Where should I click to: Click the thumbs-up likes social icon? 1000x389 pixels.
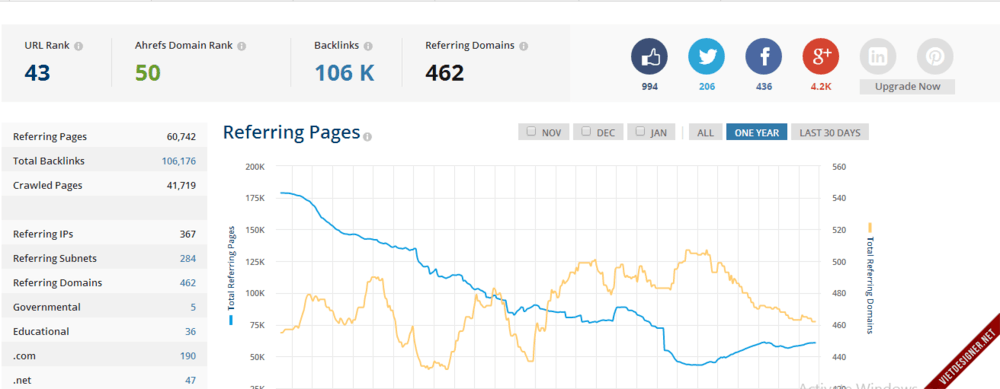coord(649,57)
